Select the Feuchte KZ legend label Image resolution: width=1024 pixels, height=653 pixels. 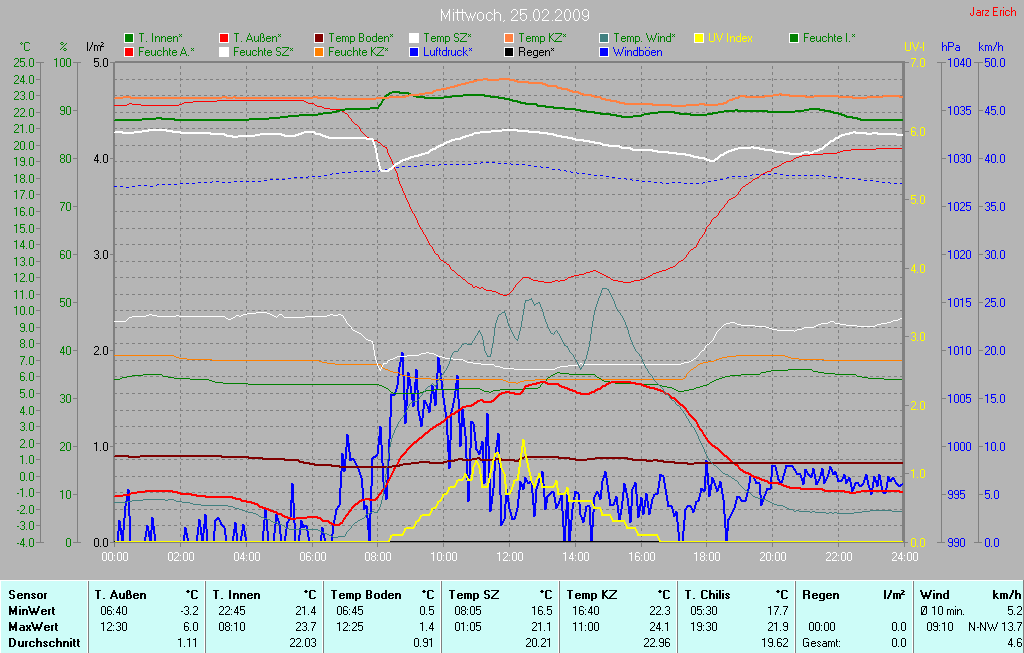click(x=357, y=51)
